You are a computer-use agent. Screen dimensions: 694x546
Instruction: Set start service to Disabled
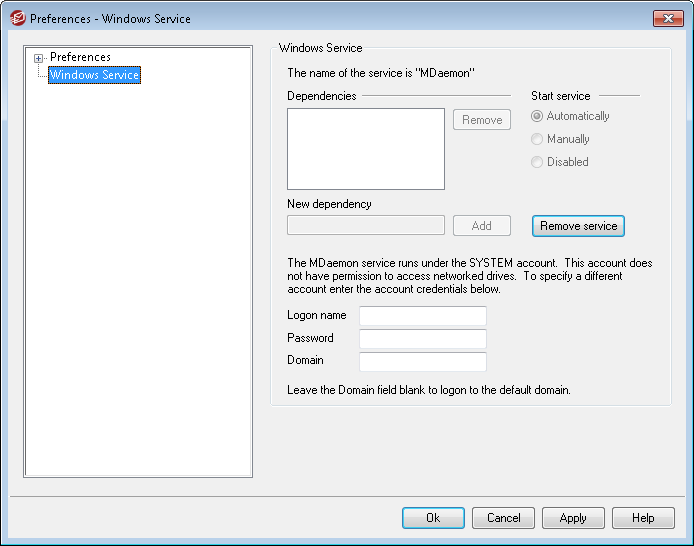[x=538, y=162]
